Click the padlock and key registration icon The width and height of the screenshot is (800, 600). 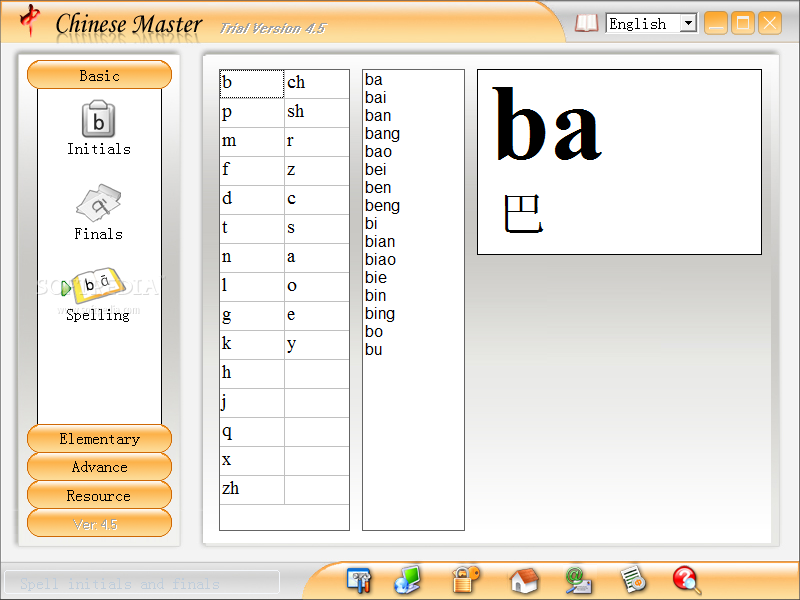point(466,580)
